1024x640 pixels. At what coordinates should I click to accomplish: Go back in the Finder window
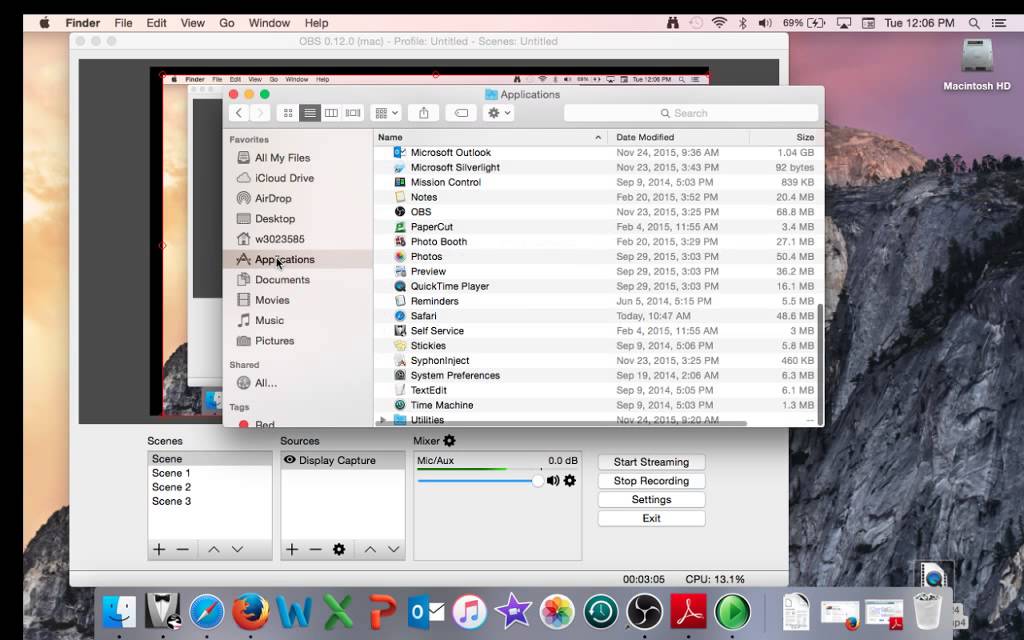[x=239, y=113]
